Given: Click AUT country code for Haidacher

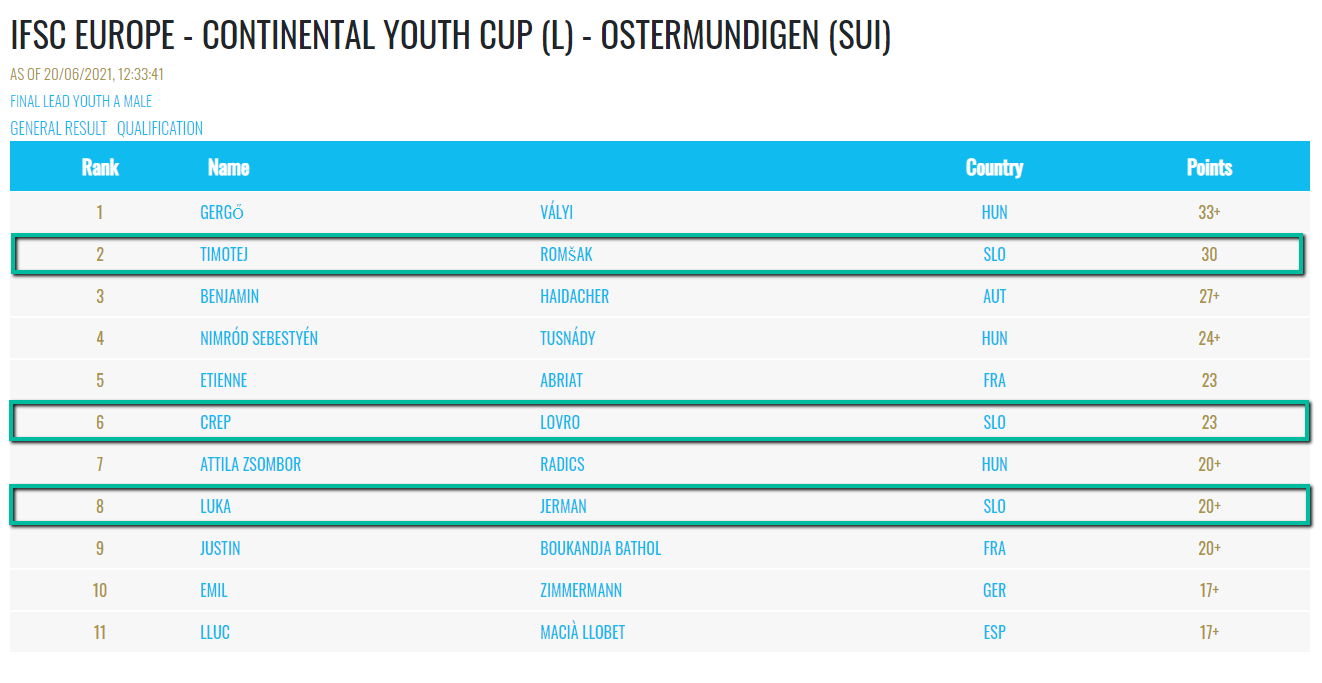Looking at the screenshot, I should click(x=994, y=296).
